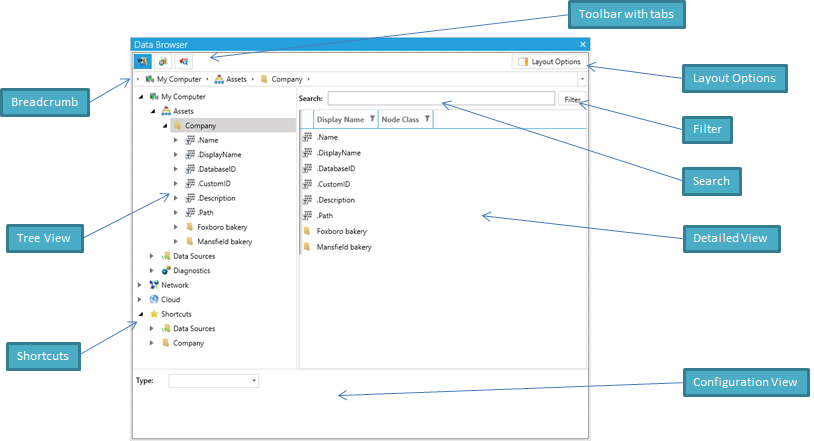Click the Network icon in tree
The height and width of the screenshot is (441, 814).
pos(153,285)
